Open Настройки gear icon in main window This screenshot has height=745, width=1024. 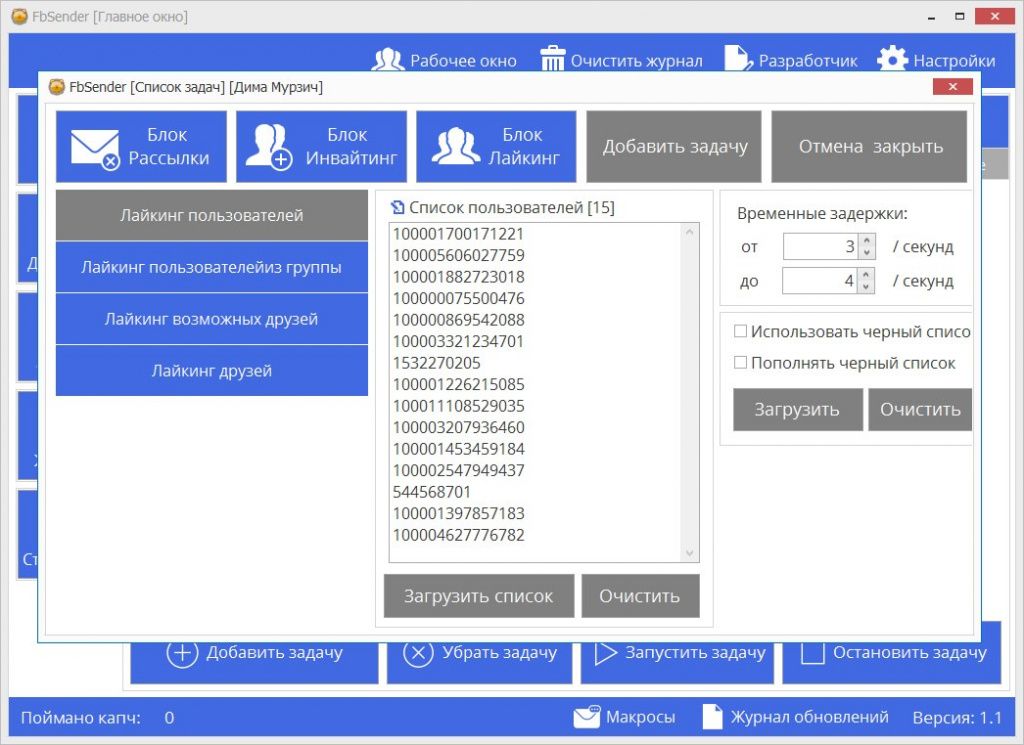892,59
